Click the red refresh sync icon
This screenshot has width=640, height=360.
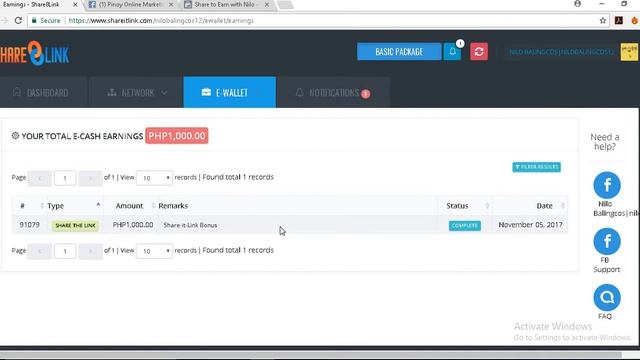479,52
